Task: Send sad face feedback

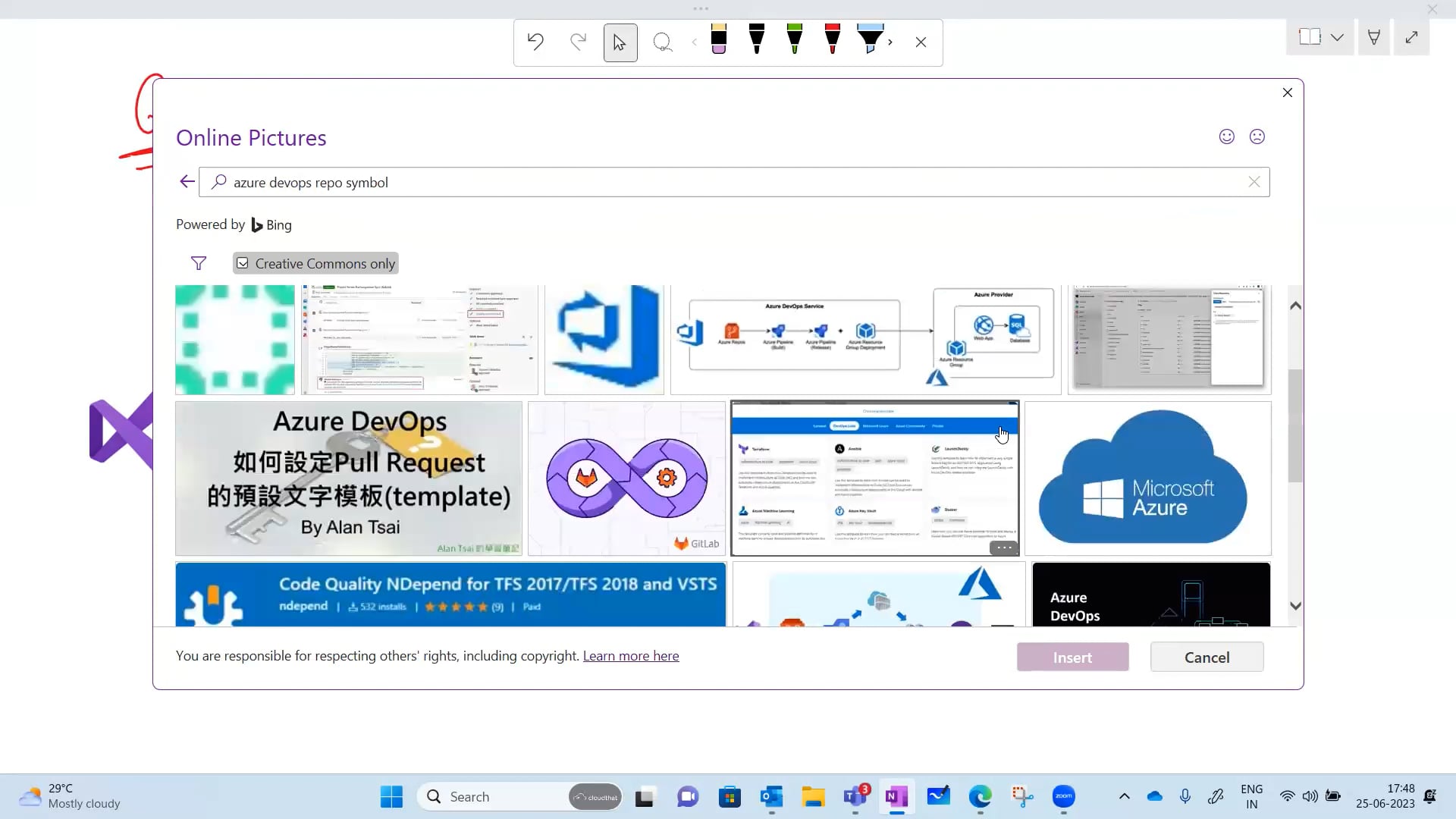Action: pos(1257,136)
